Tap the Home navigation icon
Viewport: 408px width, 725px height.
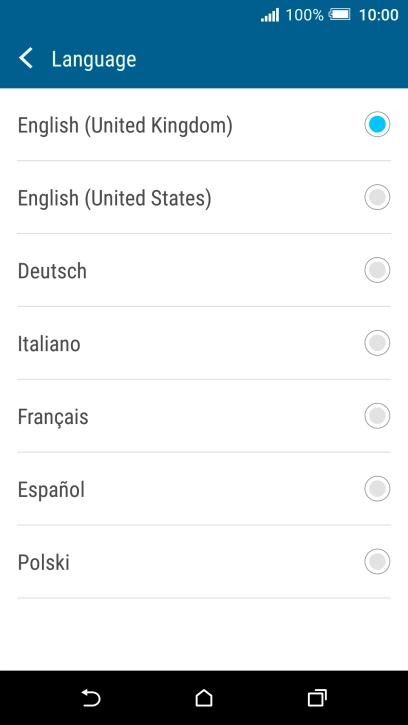pos(204,698)
